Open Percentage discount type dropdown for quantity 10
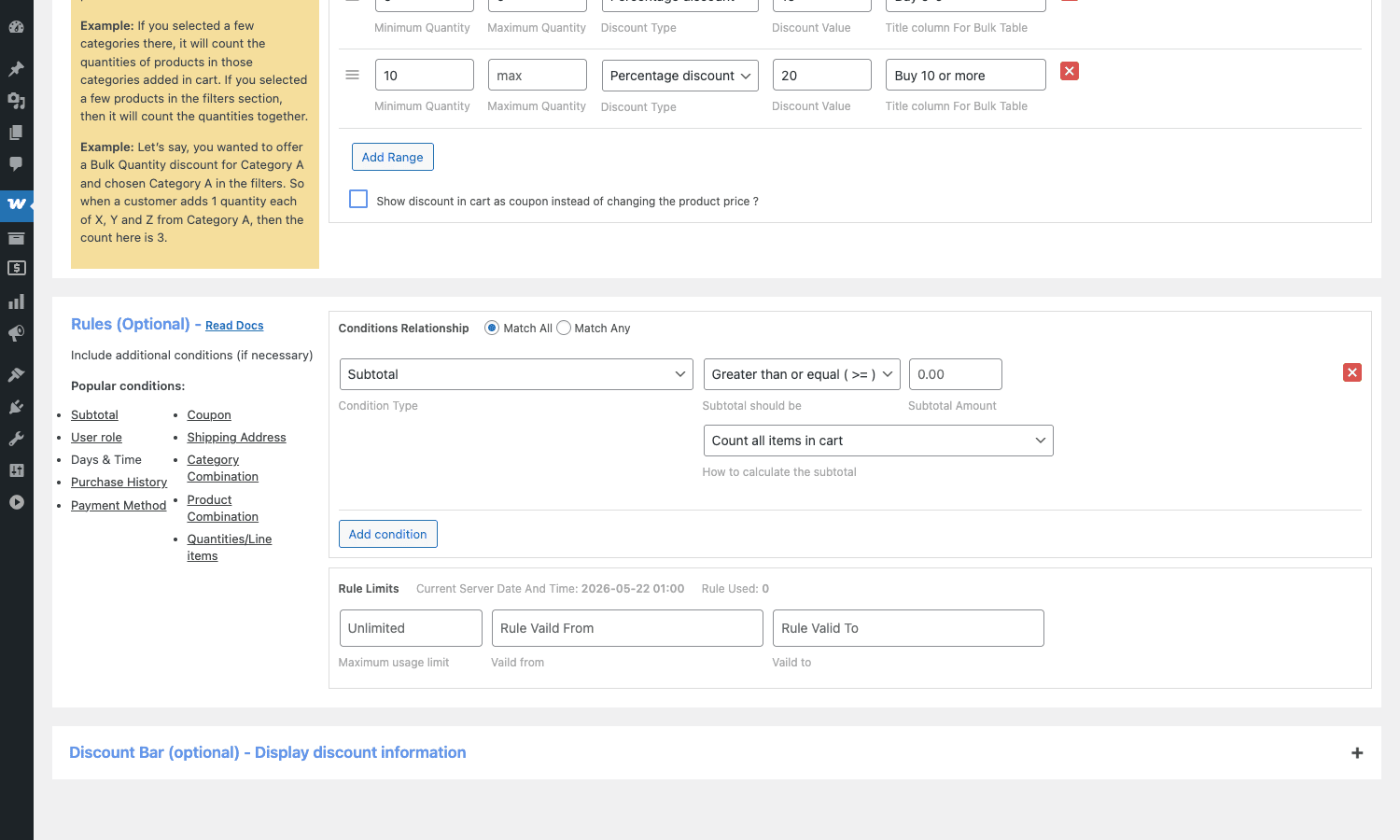This screenshot has width=1400, height=840. tap(680, 76)
